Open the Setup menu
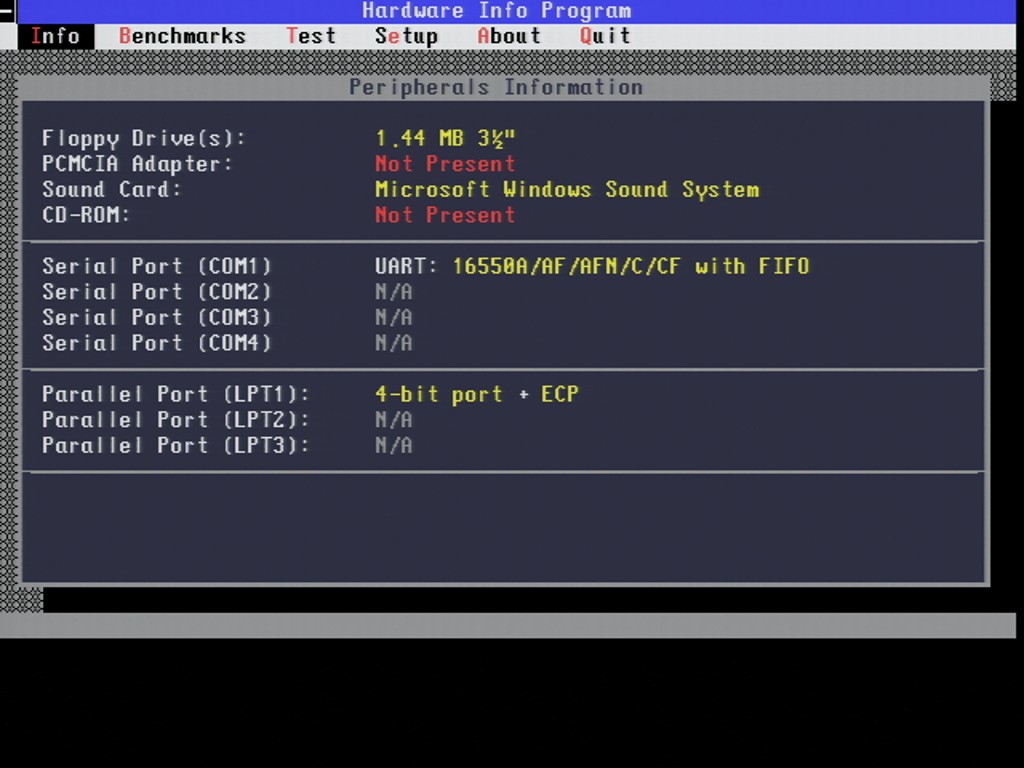Image resolution: width=1024 pixels, height=768 pixels. click(x=406, y=37)
